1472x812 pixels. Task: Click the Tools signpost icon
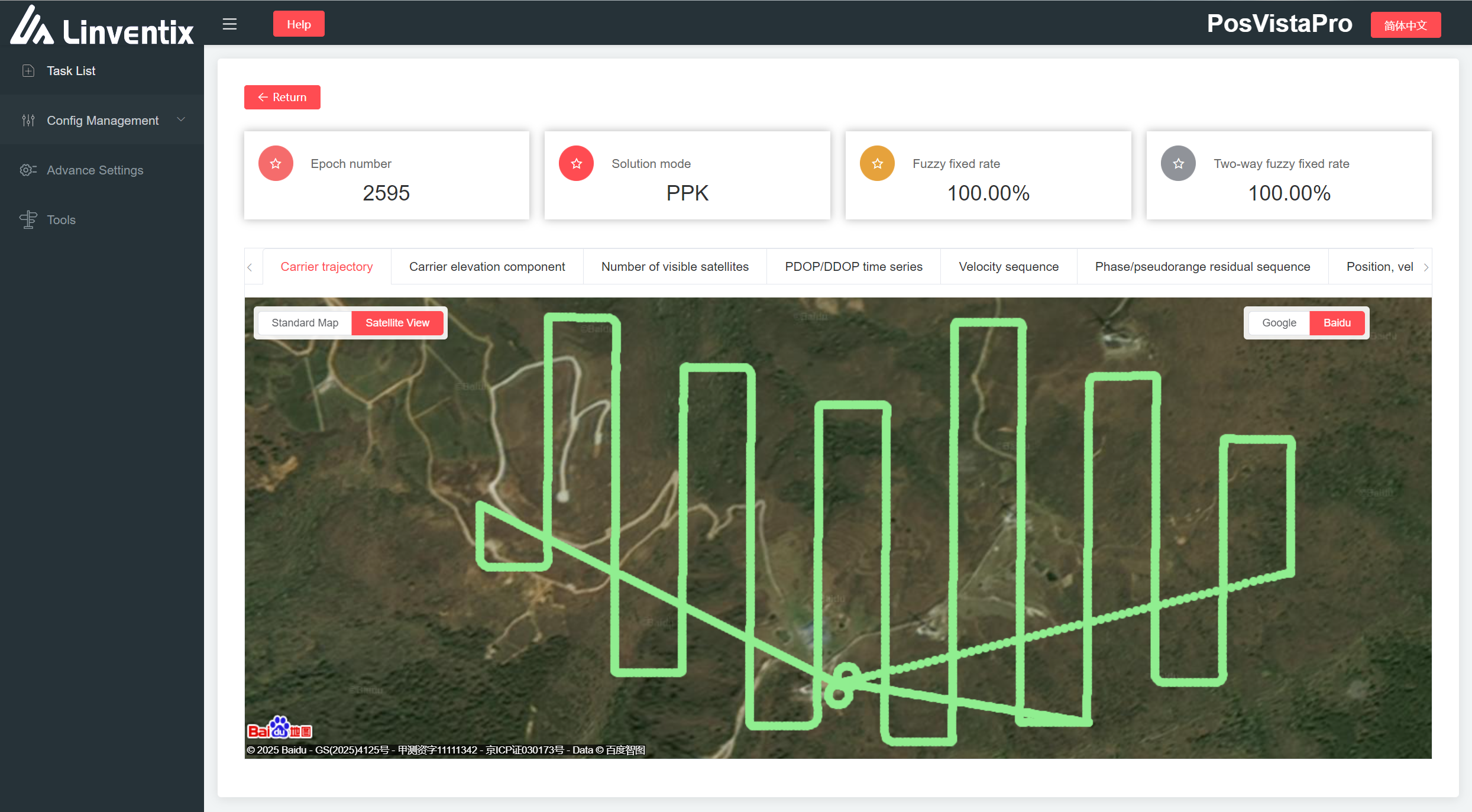pyautogui.click(x=28, y=220)
